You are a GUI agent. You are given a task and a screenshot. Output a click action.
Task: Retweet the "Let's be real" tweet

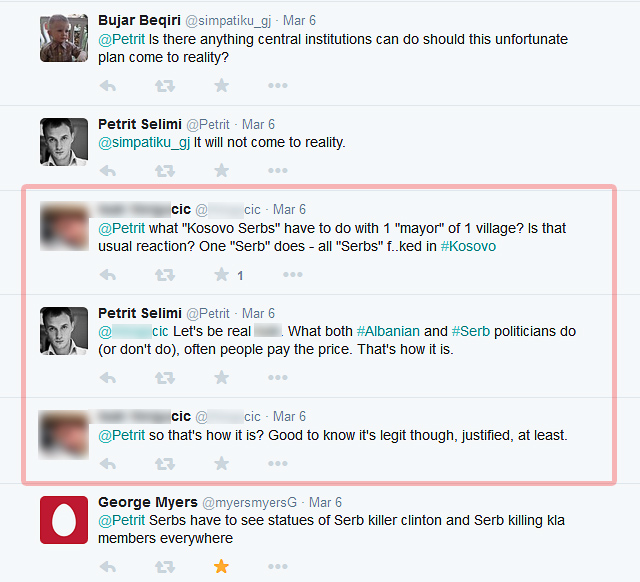[165, 378]
